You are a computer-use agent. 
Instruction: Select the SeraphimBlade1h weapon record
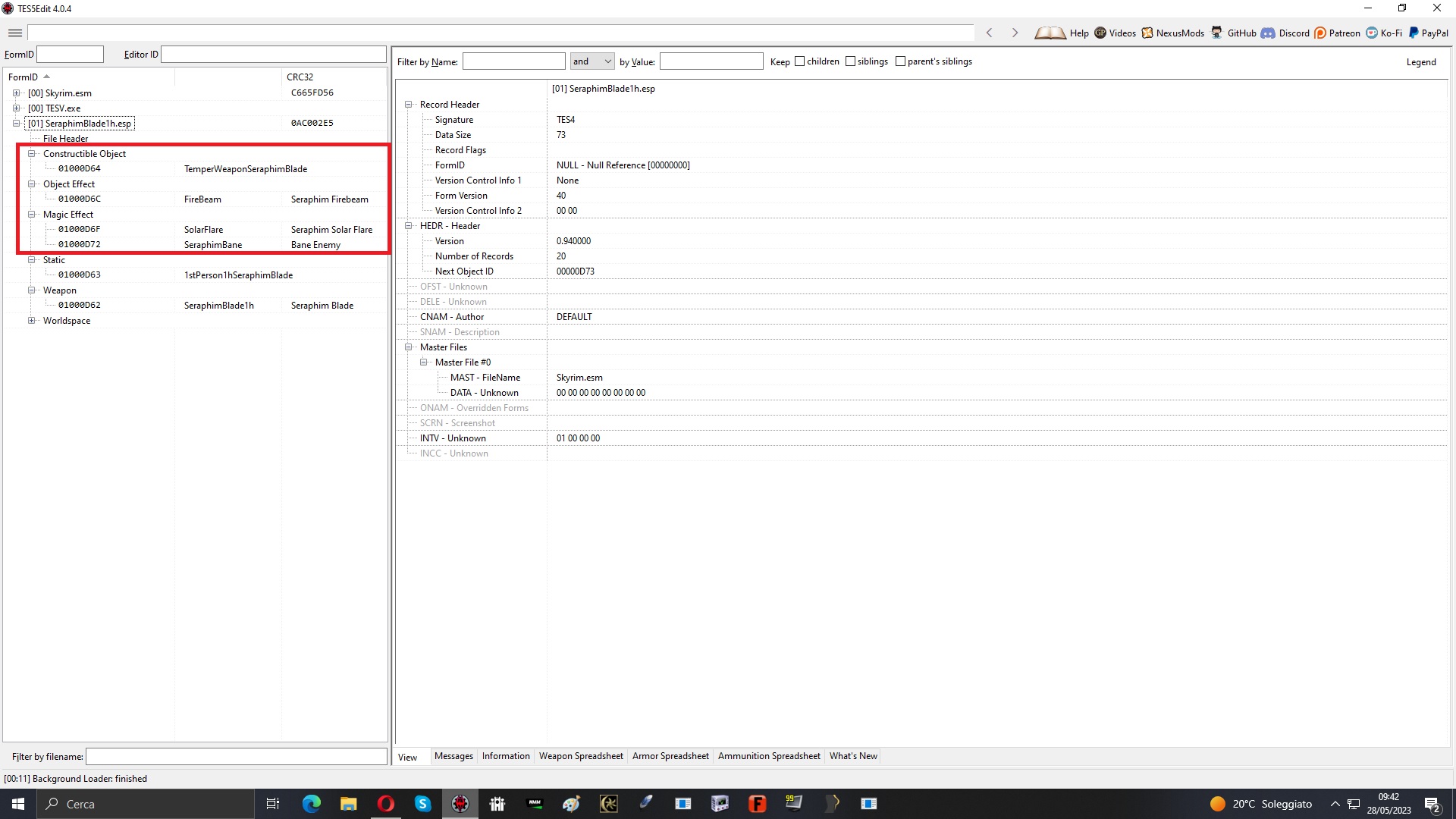pos(196,306)
